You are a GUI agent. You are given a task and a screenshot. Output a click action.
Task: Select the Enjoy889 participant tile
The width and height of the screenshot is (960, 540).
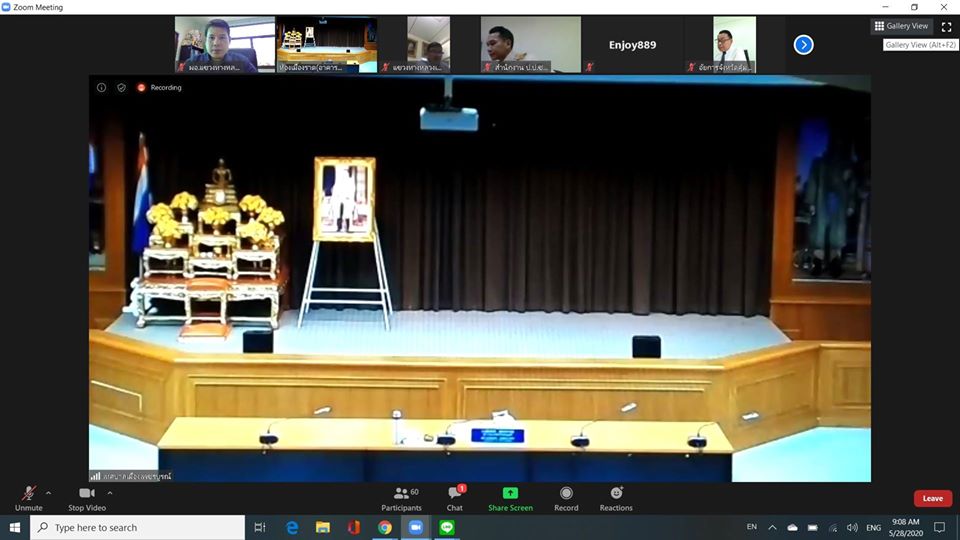(632, 45)
